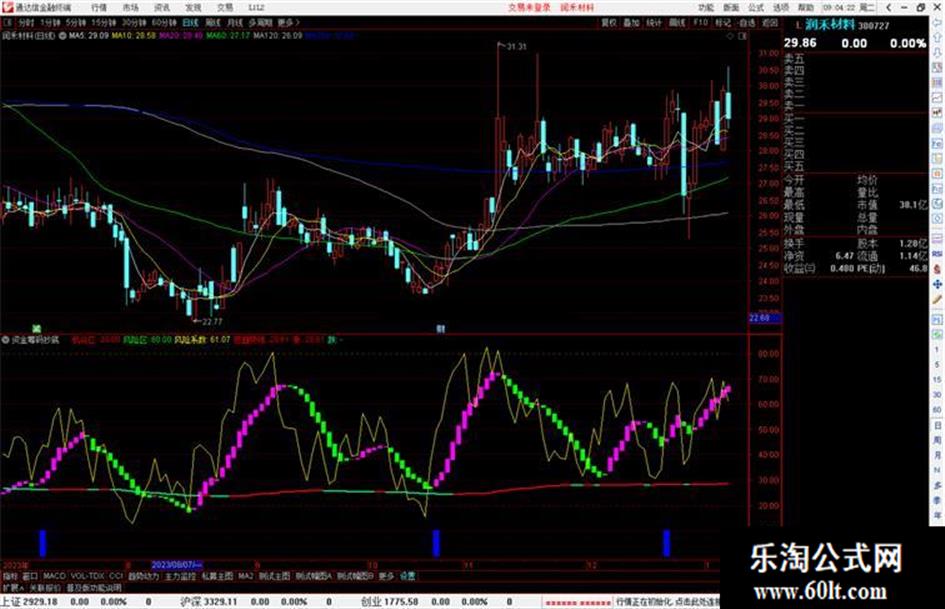Click the settings icon beside MA5 label
Screen dimensions: 945x609
click(63, 36)
